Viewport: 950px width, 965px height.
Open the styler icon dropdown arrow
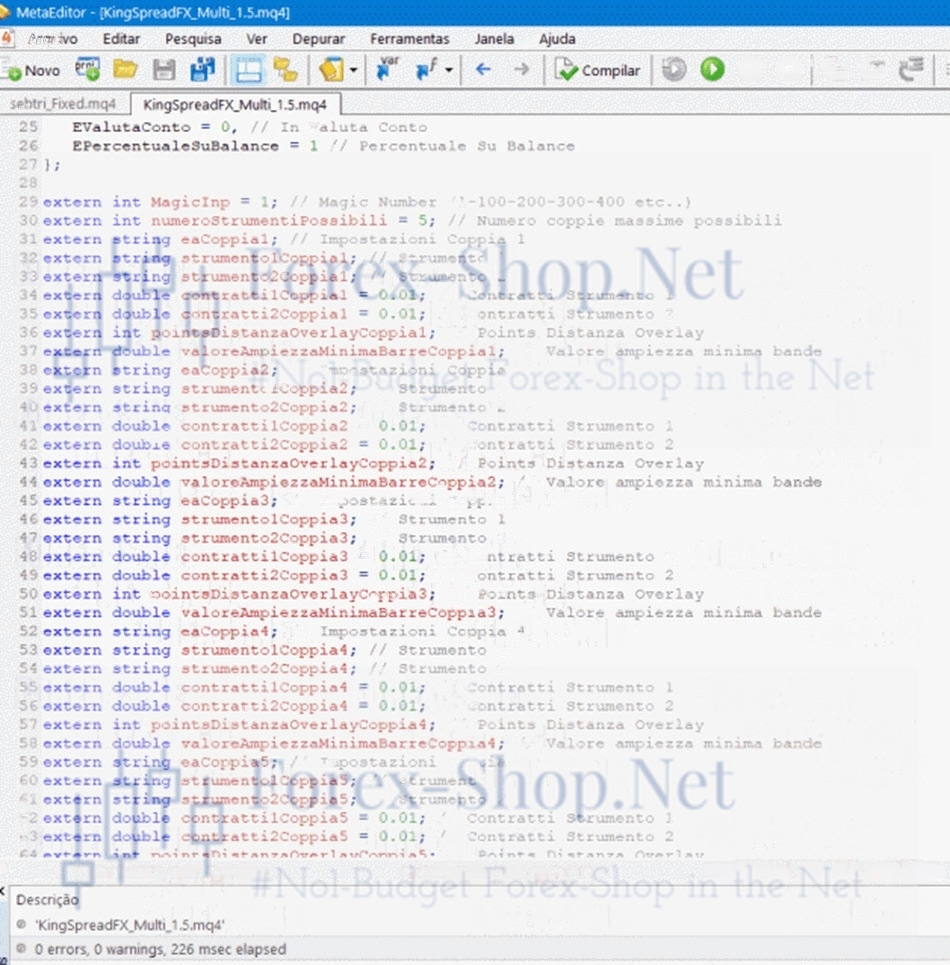pyautogui.click(x=353, y=70)
